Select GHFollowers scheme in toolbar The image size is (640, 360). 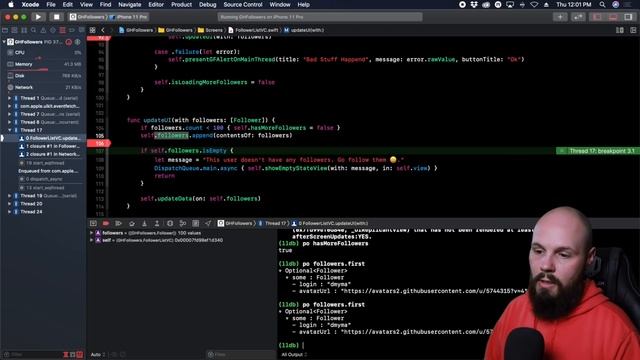(87, 17)
